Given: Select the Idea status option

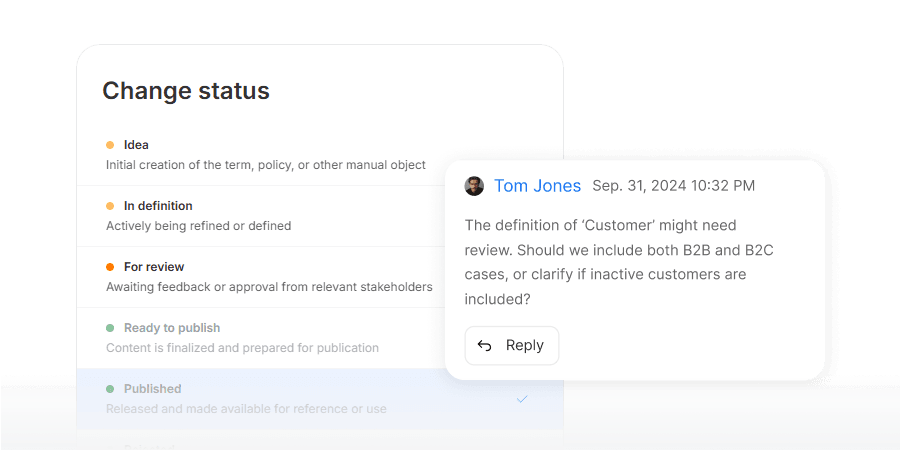Looking at the screenshot, I should pos(136,145).
